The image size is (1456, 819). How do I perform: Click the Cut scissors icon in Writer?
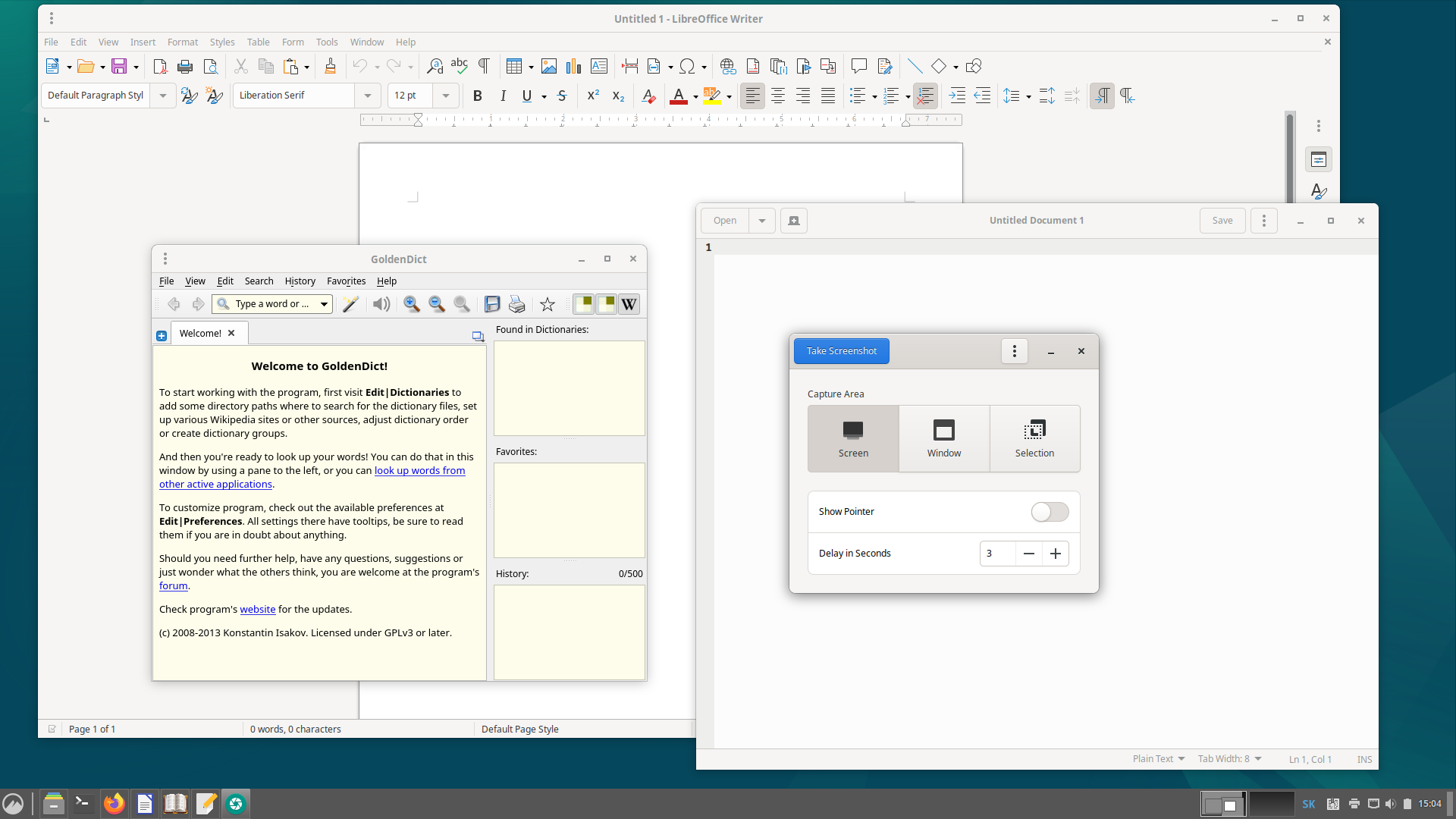pyautogui.click(x=241, y=67)
